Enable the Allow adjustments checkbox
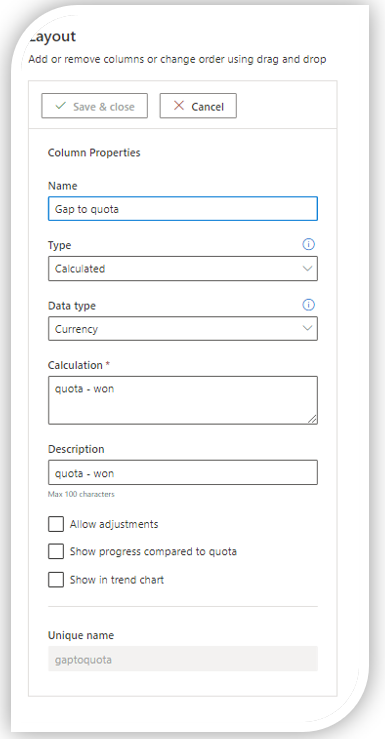 [x=56, y=524]
